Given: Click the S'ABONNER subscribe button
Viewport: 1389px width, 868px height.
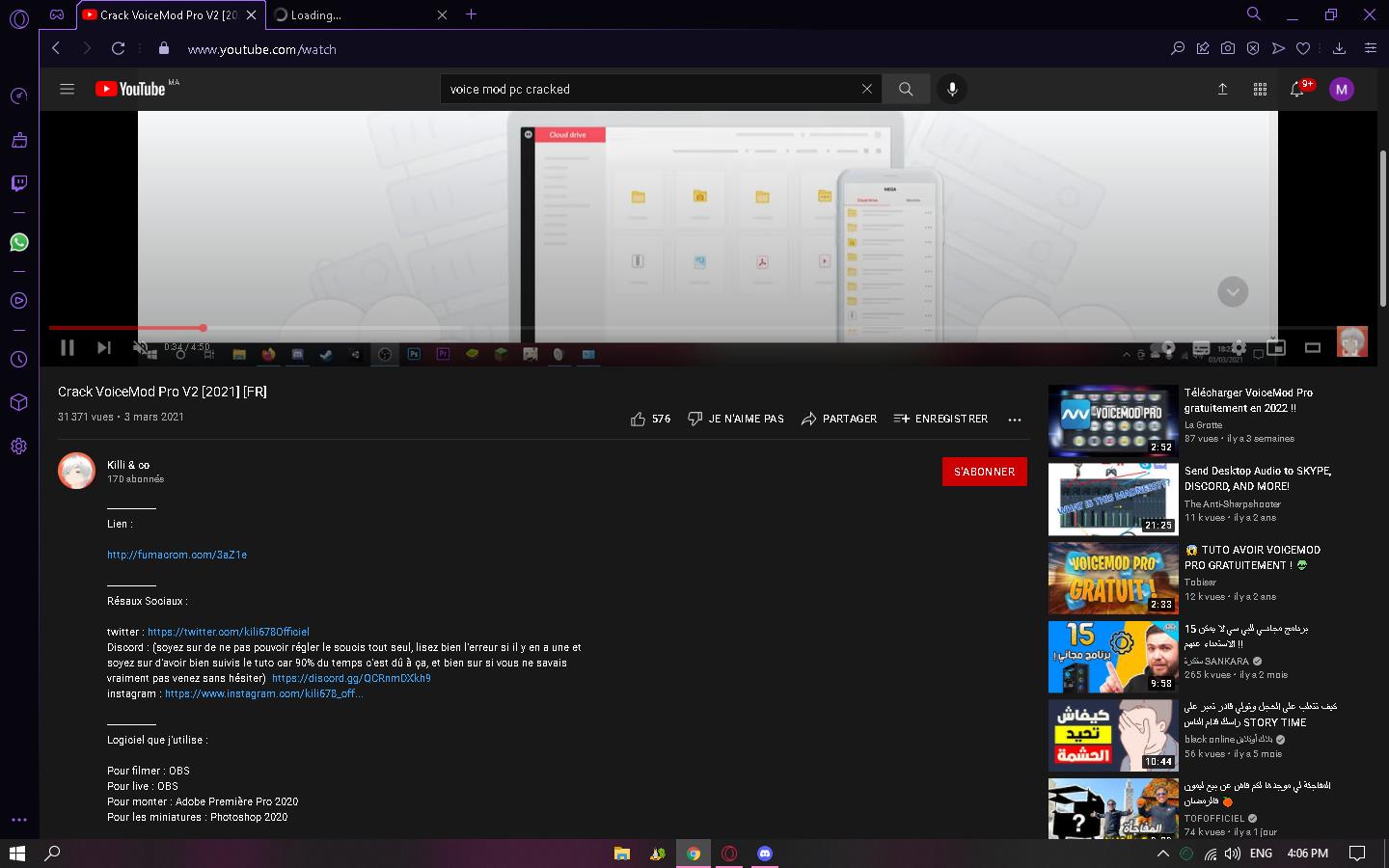Looking at the screenshot, I should [x=984, y=472].
